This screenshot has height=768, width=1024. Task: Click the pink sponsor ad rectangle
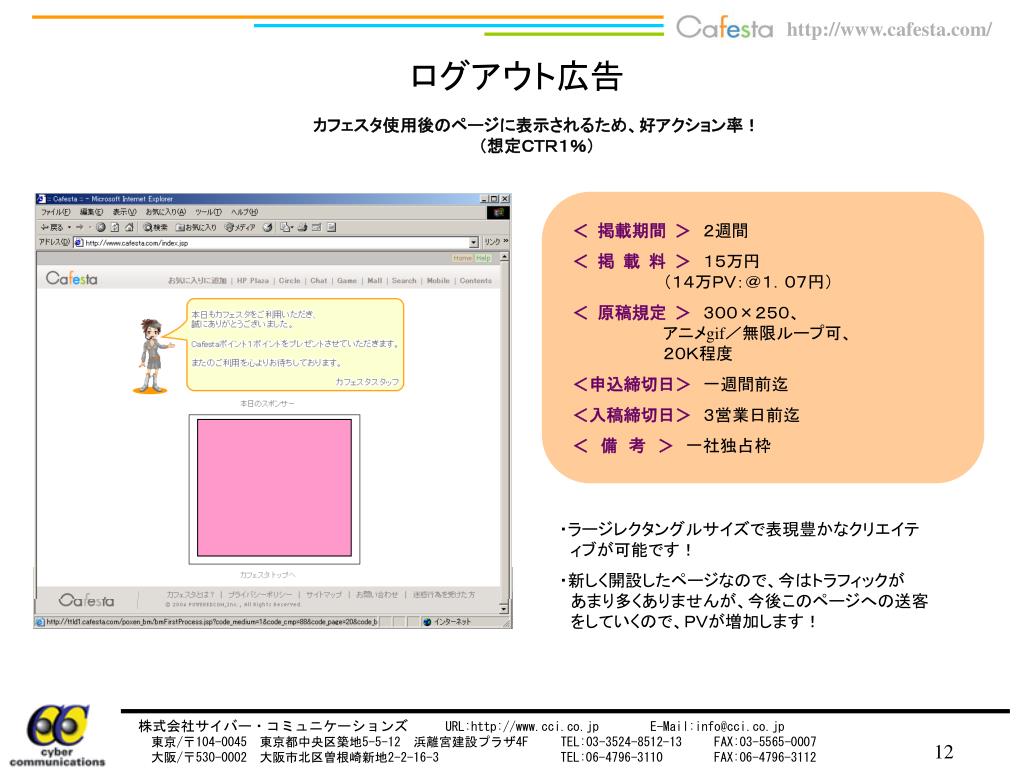(x=274, y=488)
